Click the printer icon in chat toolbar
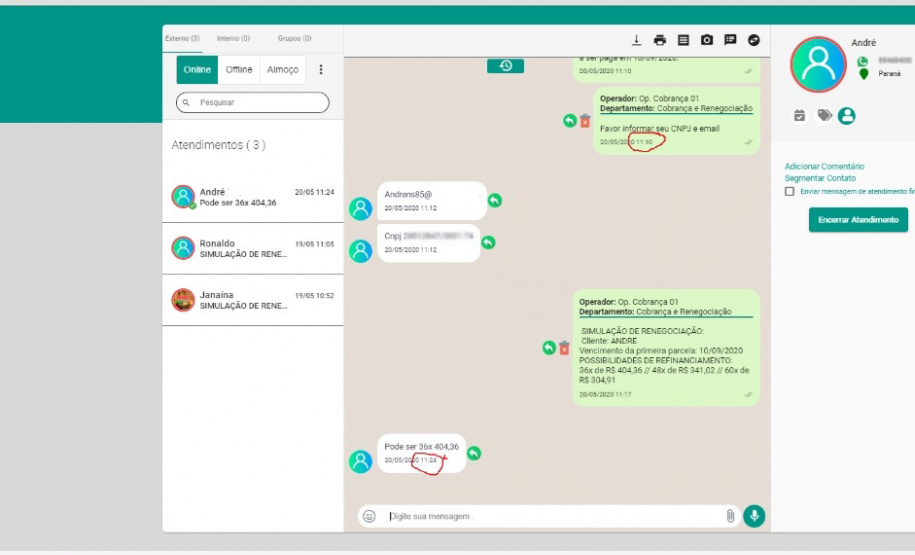915x555 pixels. [x=660, y=40]
